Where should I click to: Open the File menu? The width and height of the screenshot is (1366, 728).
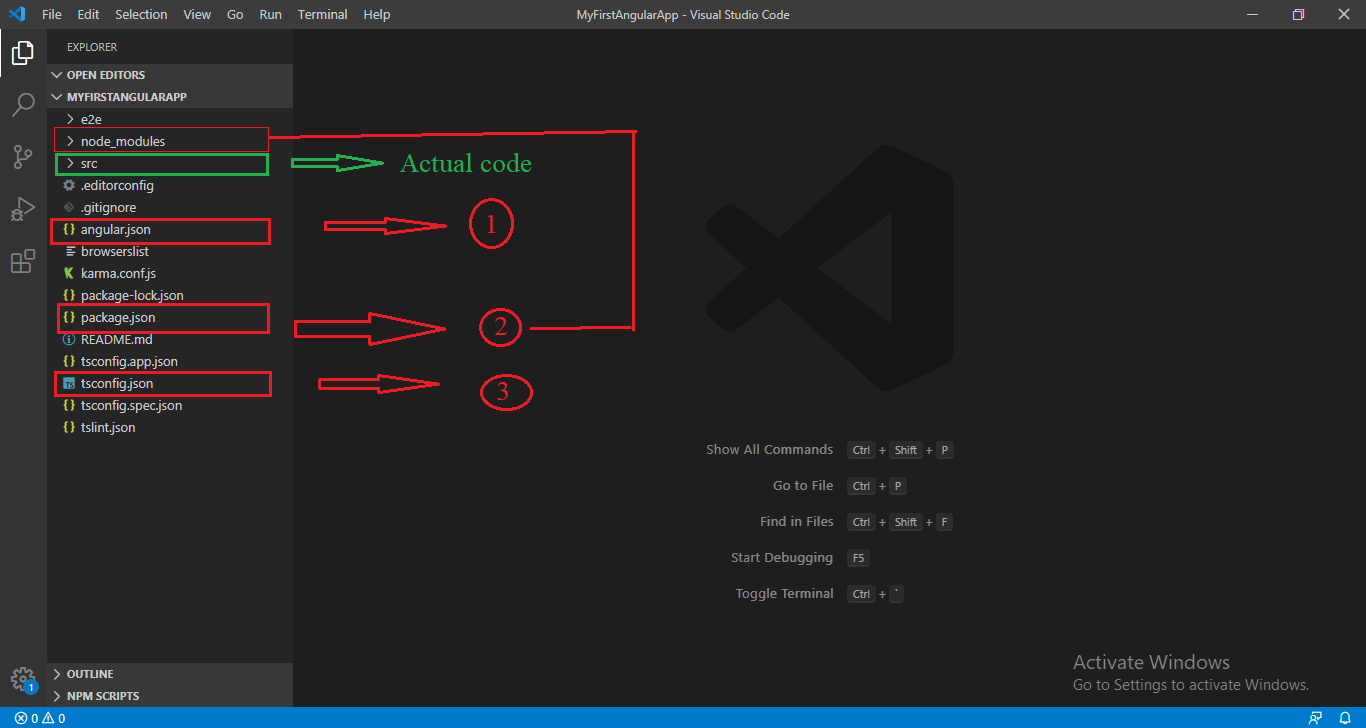point(51,14)
